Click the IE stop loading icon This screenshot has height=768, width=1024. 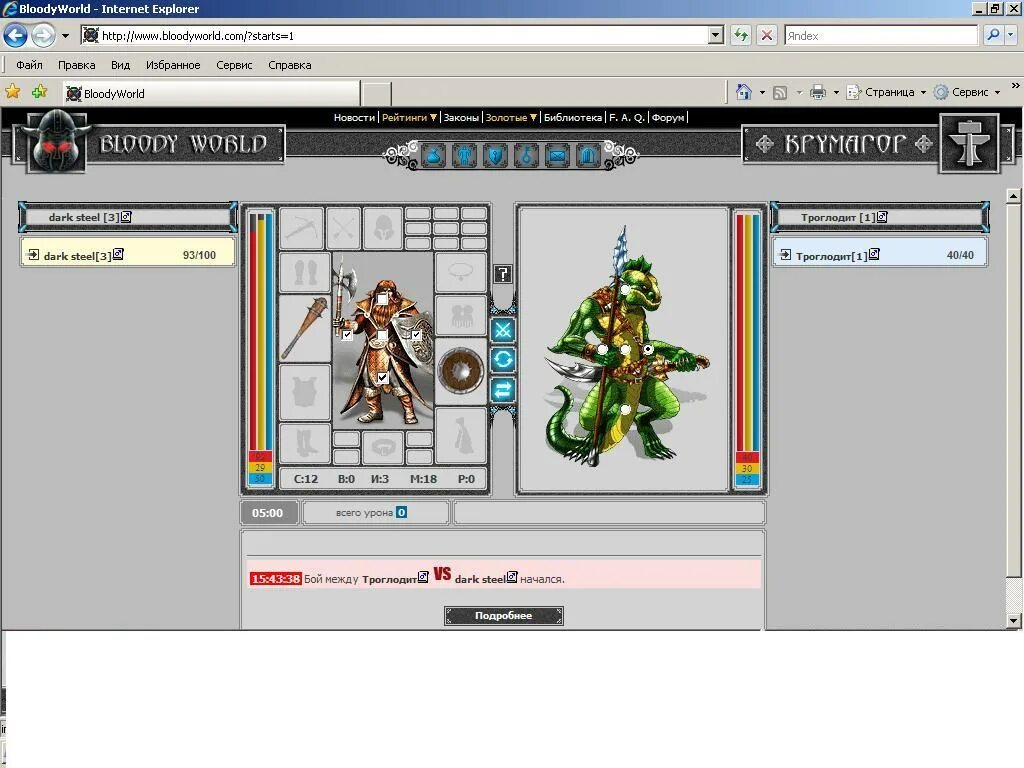pyautogui.click(x=767, y=35)
